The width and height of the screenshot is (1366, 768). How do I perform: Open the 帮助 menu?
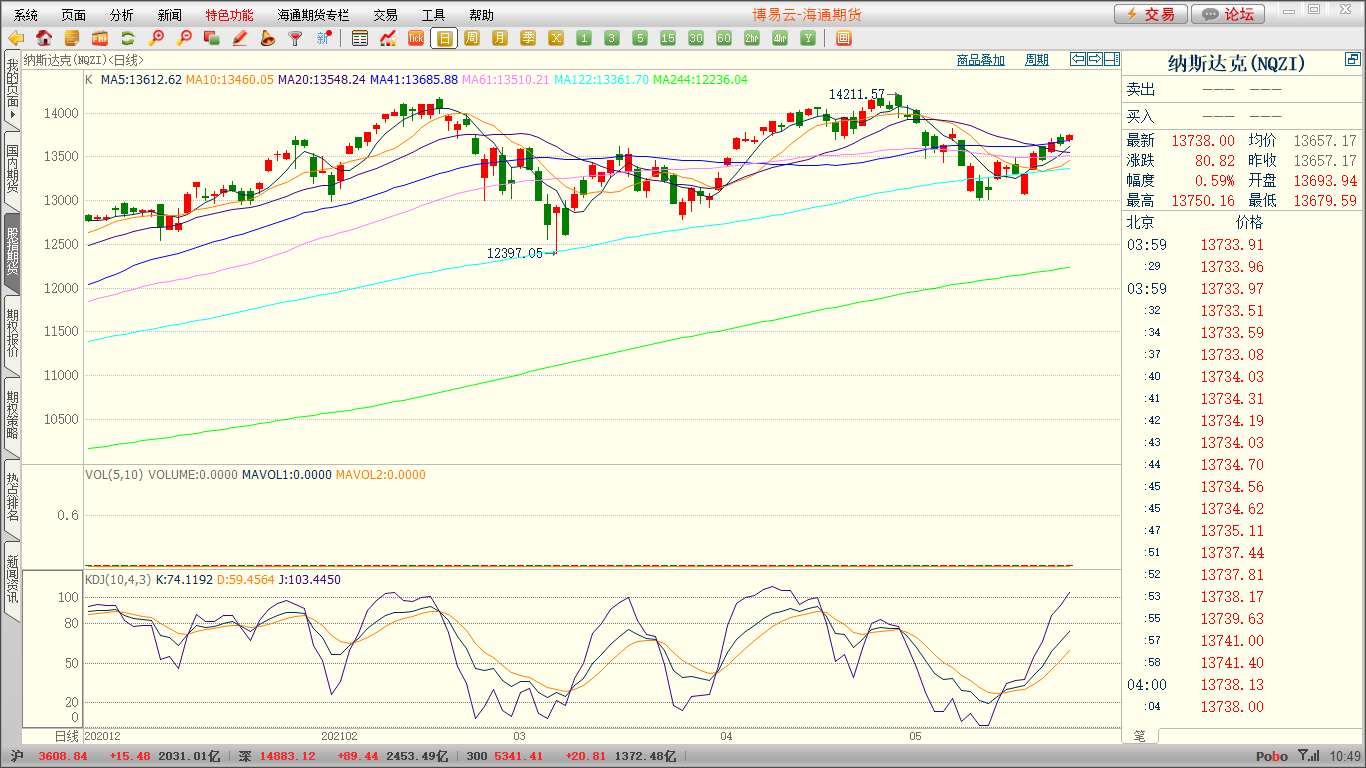pos(481,15)
